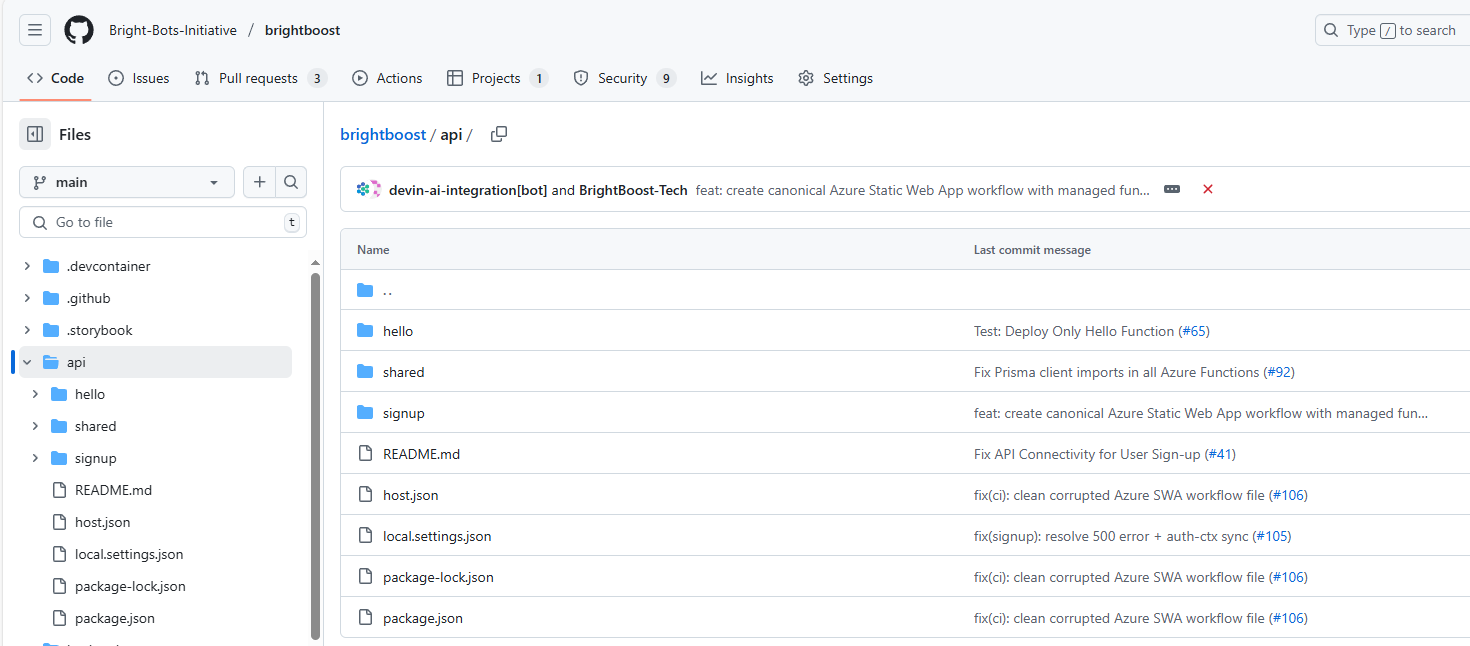Open pull request #92 link
Image resolution: width=1470 pixels, height=646 pixels.
1279,372
